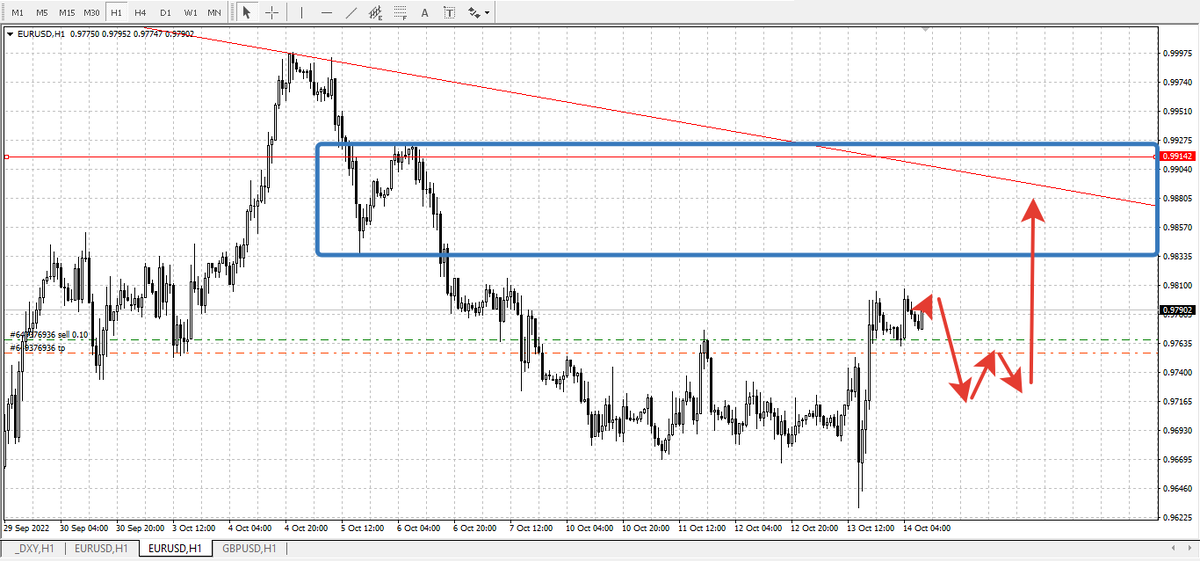Pick the vertical line drawing tool
Image resolution: width=1200 pixels, height=561 pixels.
pyautogui.click(x=302, y=13)
